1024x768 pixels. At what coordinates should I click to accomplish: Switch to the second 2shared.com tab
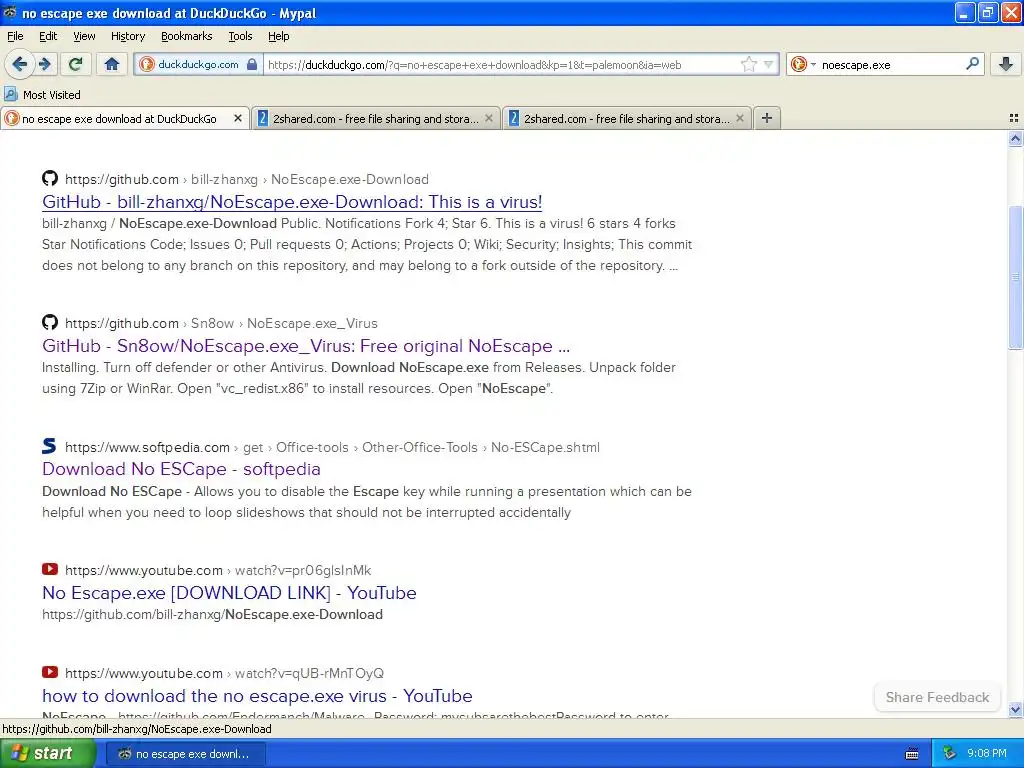627,118
